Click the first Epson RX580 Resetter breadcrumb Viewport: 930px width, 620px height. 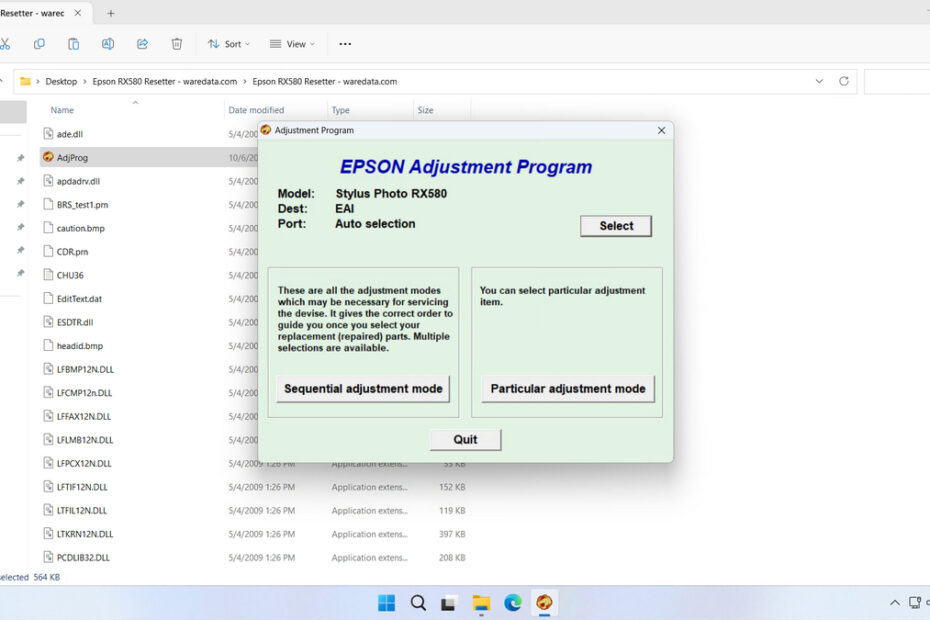click(x=164, y=81)
